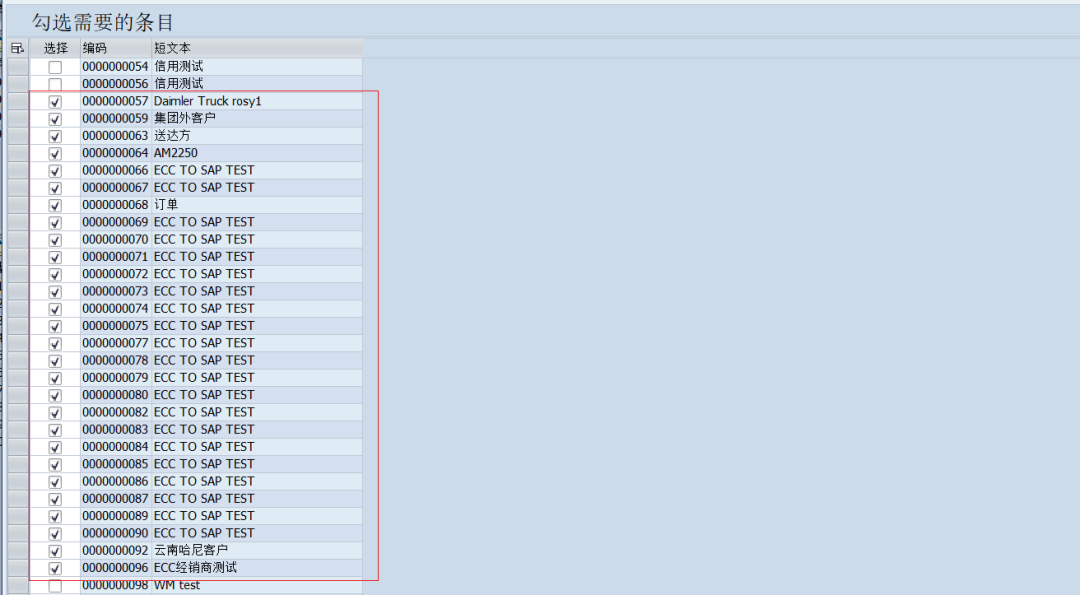
Task: Click code cell 0000000077
Action: point(115,343)
